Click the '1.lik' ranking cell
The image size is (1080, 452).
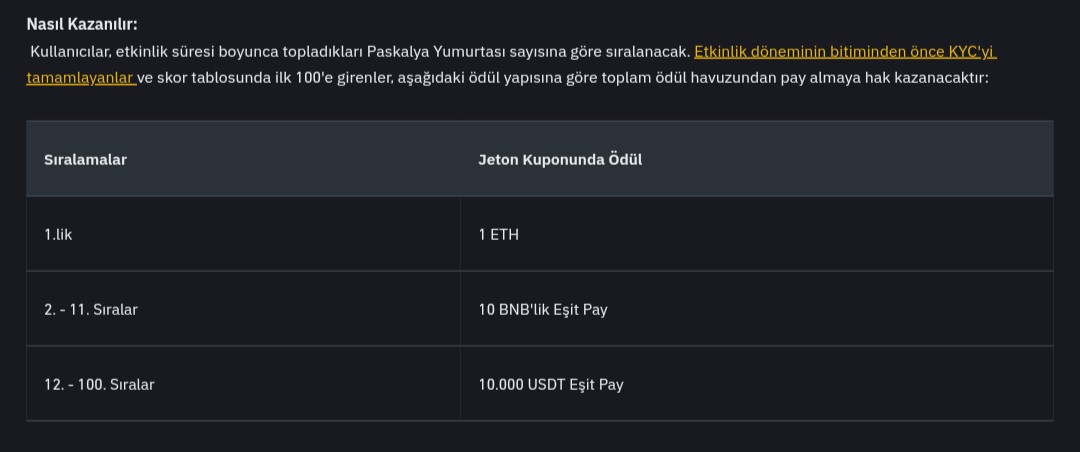pyautogui.click(x=243, y=234)
